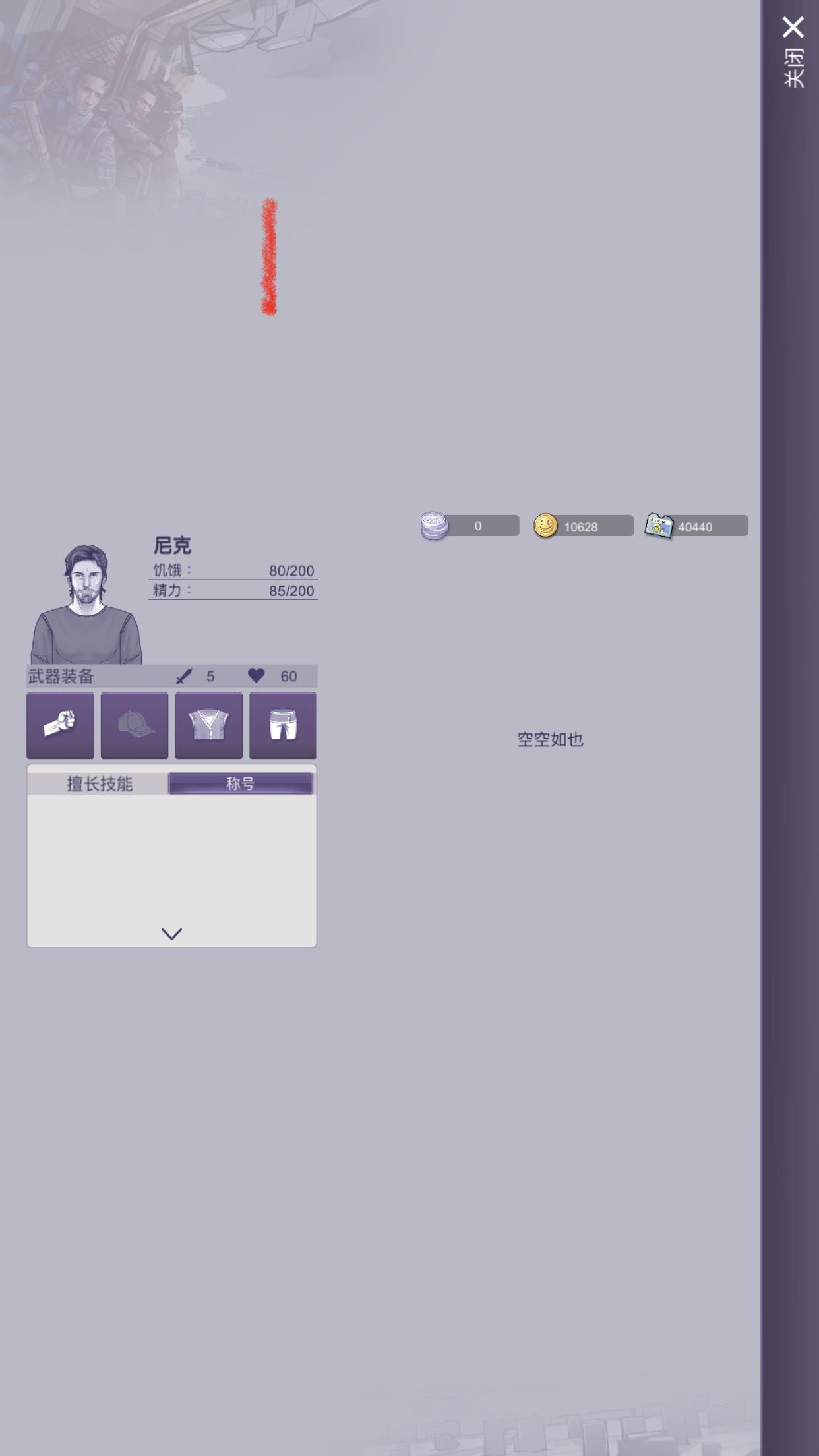Open the vest top clothing slot
This screenshot has width=819, height=1456.
tap(208, 725)
